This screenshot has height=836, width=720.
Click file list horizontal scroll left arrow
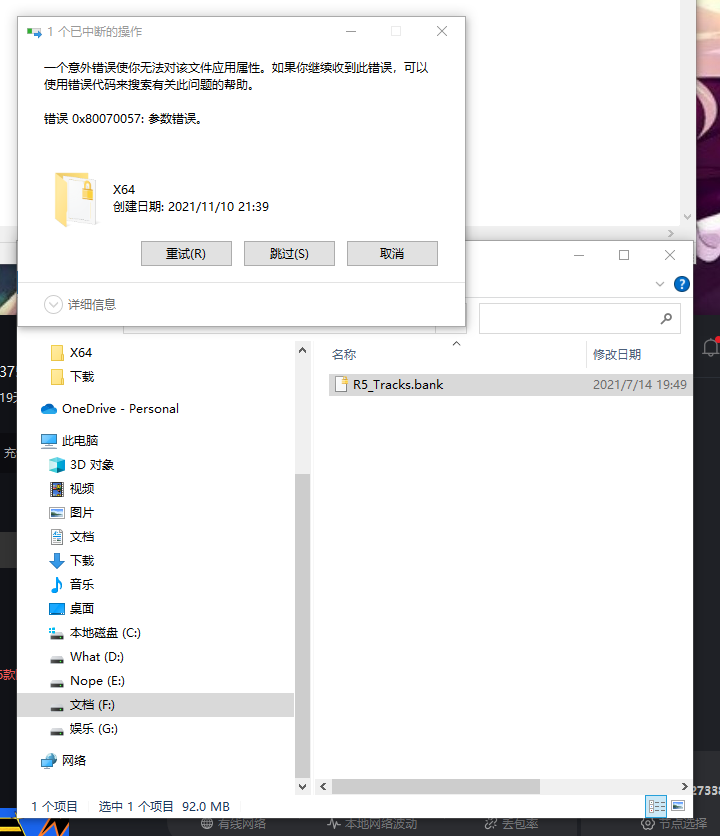323,786
